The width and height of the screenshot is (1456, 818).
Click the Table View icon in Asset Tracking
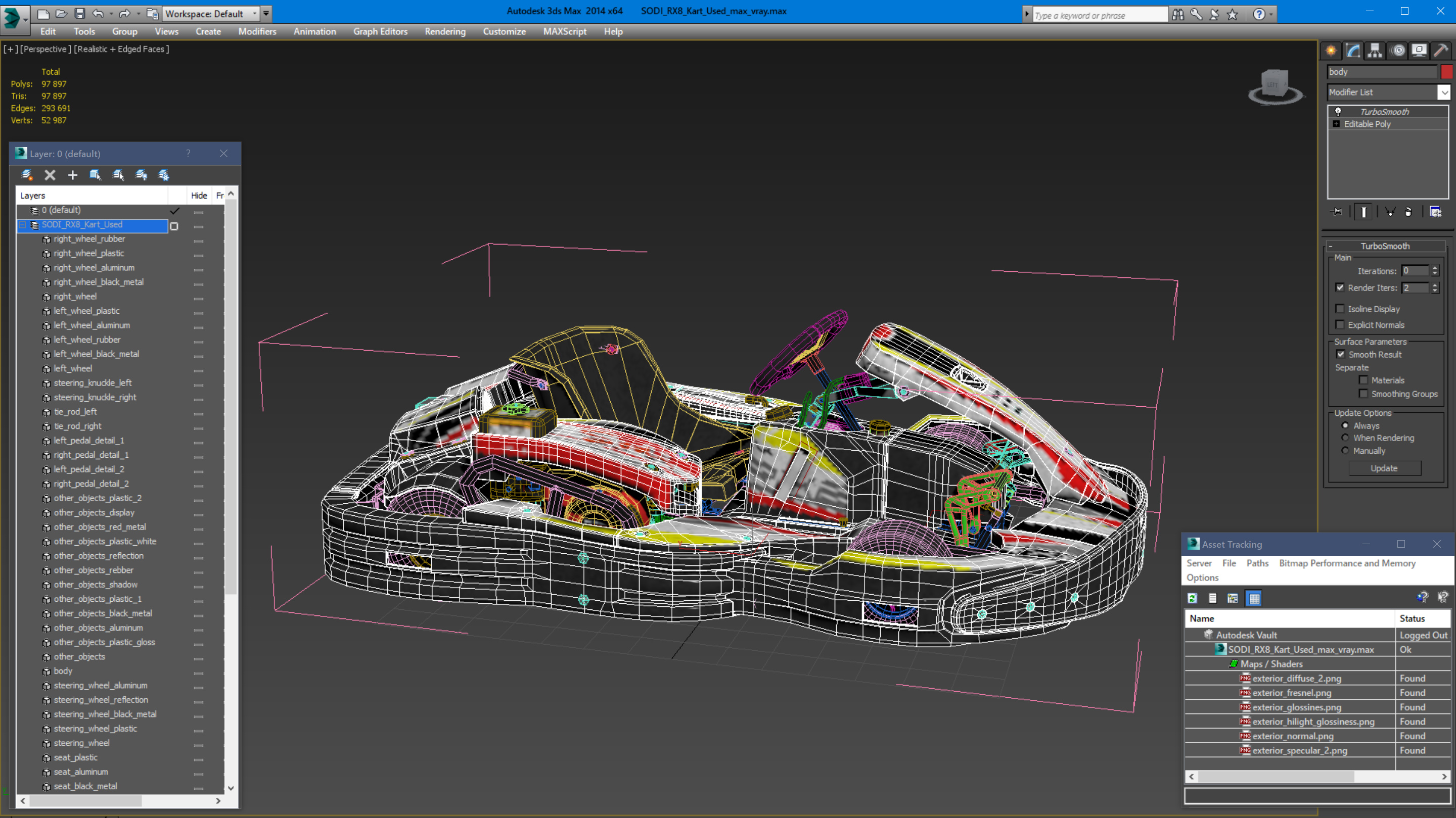(1254, 598)
